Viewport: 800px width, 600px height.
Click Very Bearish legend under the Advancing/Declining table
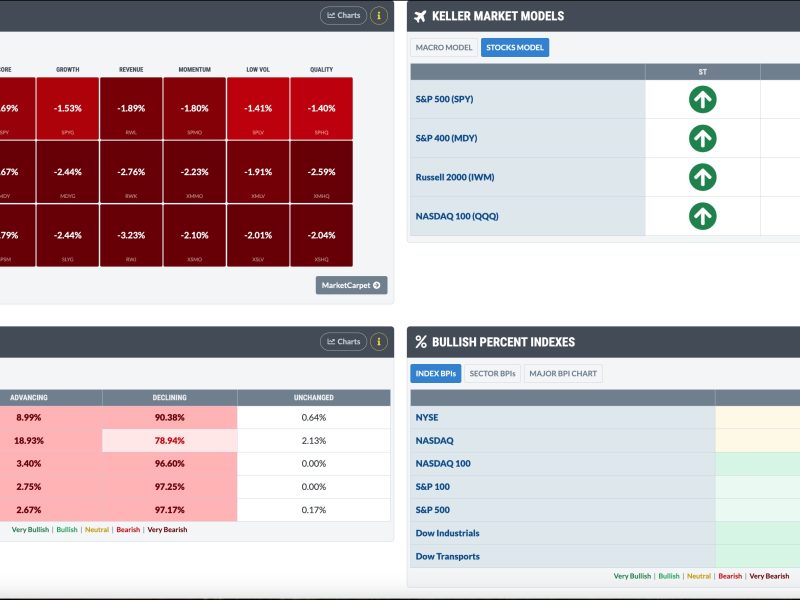167,530
